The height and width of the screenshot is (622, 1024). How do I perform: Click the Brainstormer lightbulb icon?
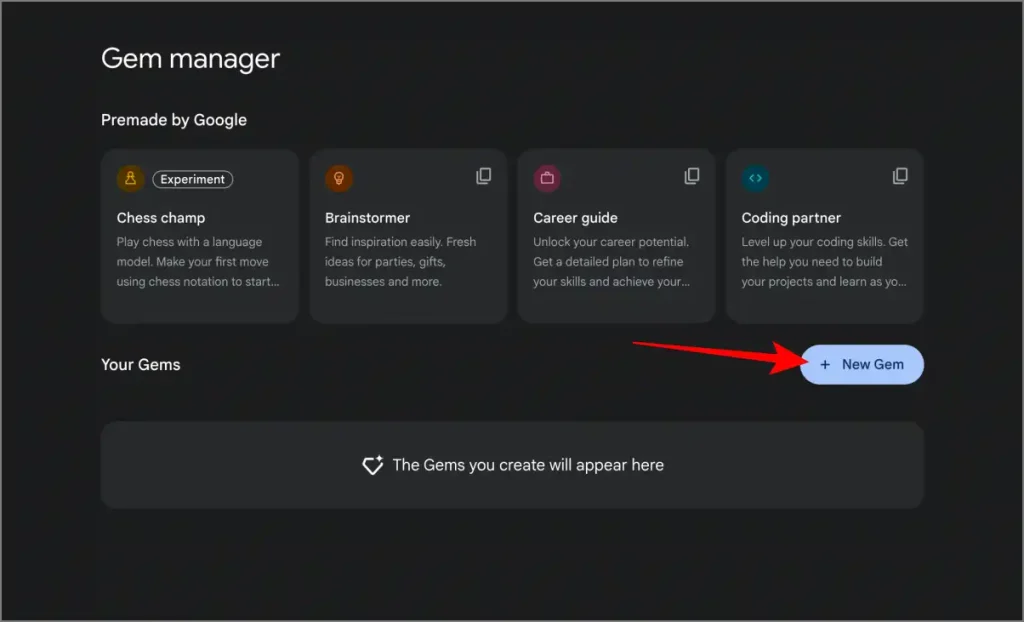(x=339, y=179)
